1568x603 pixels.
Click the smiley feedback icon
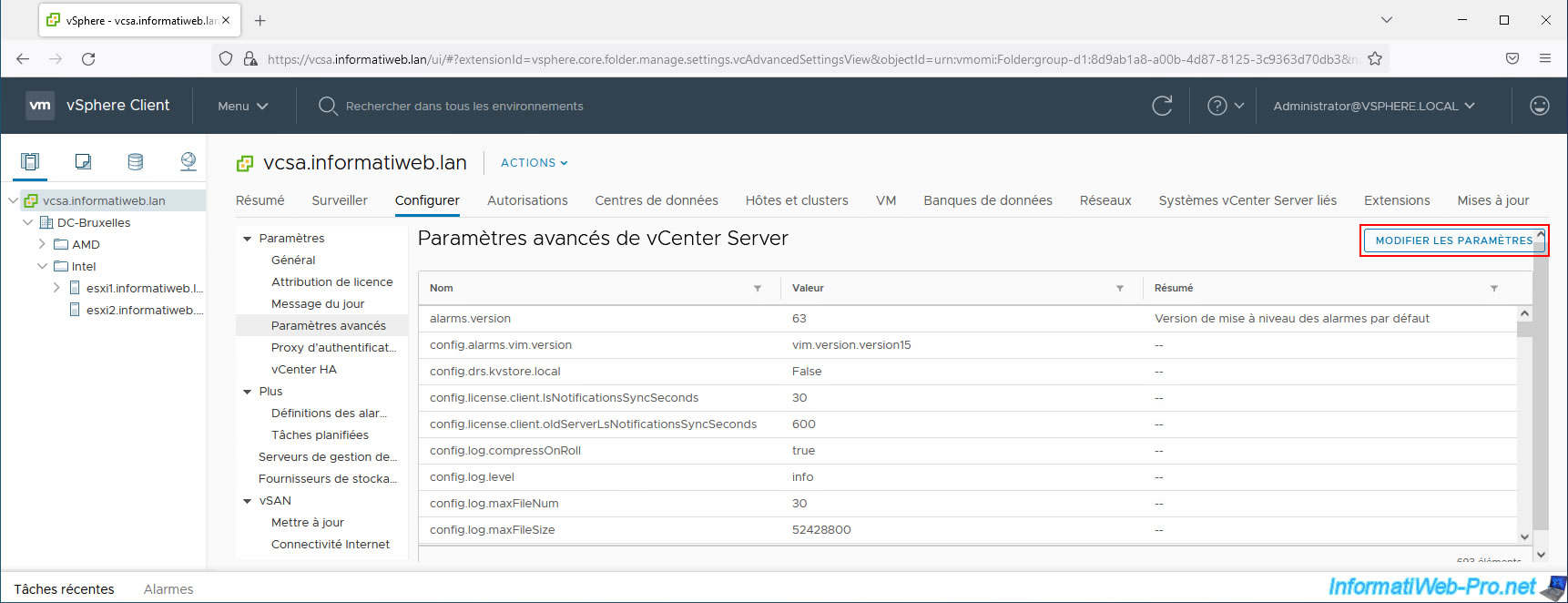(1539, 106)
